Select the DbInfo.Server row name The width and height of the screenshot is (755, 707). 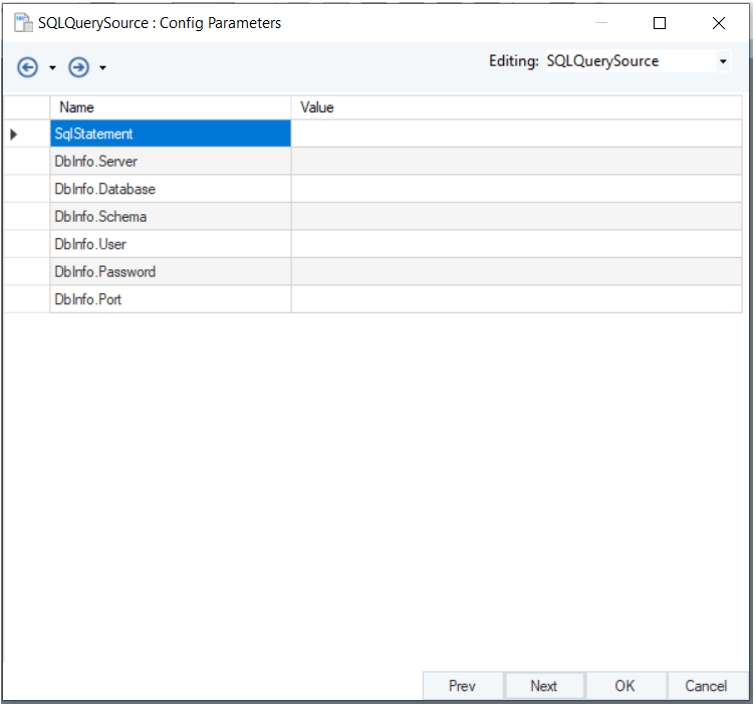(x=170, y=161)
